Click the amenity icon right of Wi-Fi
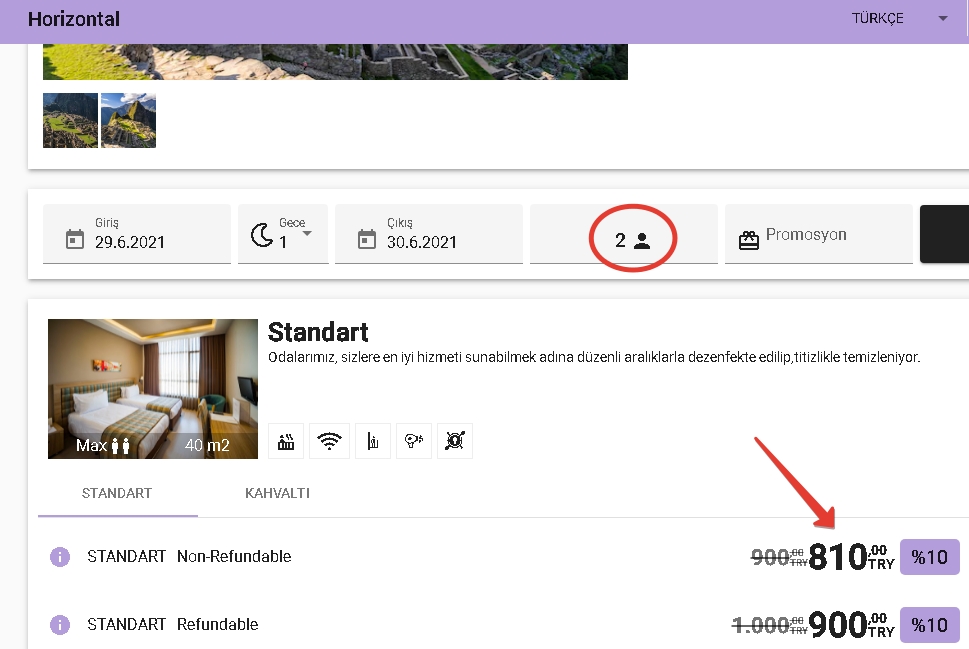Viewport: 969px width, 649px height. (371, 441)
